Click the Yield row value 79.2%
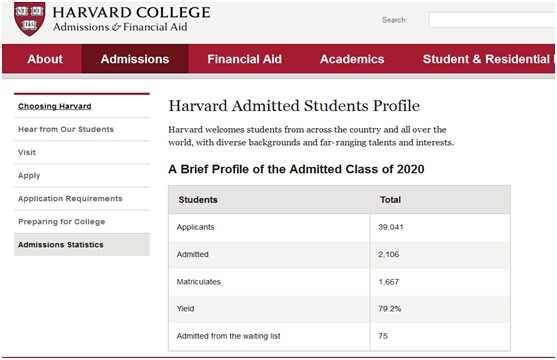 tap(390, 309)
